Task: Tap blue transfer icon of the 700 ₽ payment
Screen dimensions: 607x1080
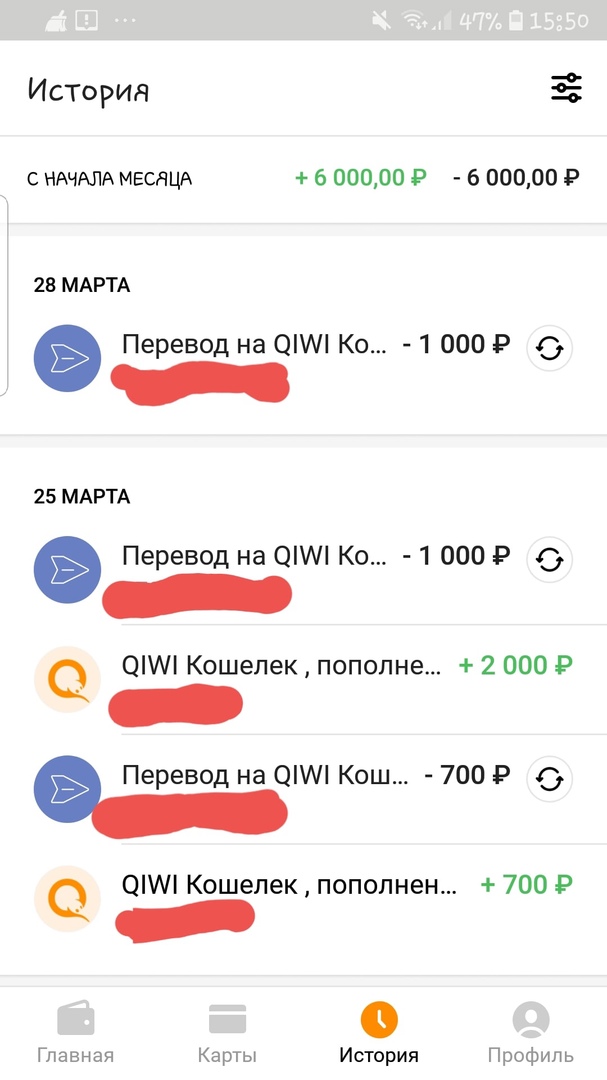Action: point(68,789)
